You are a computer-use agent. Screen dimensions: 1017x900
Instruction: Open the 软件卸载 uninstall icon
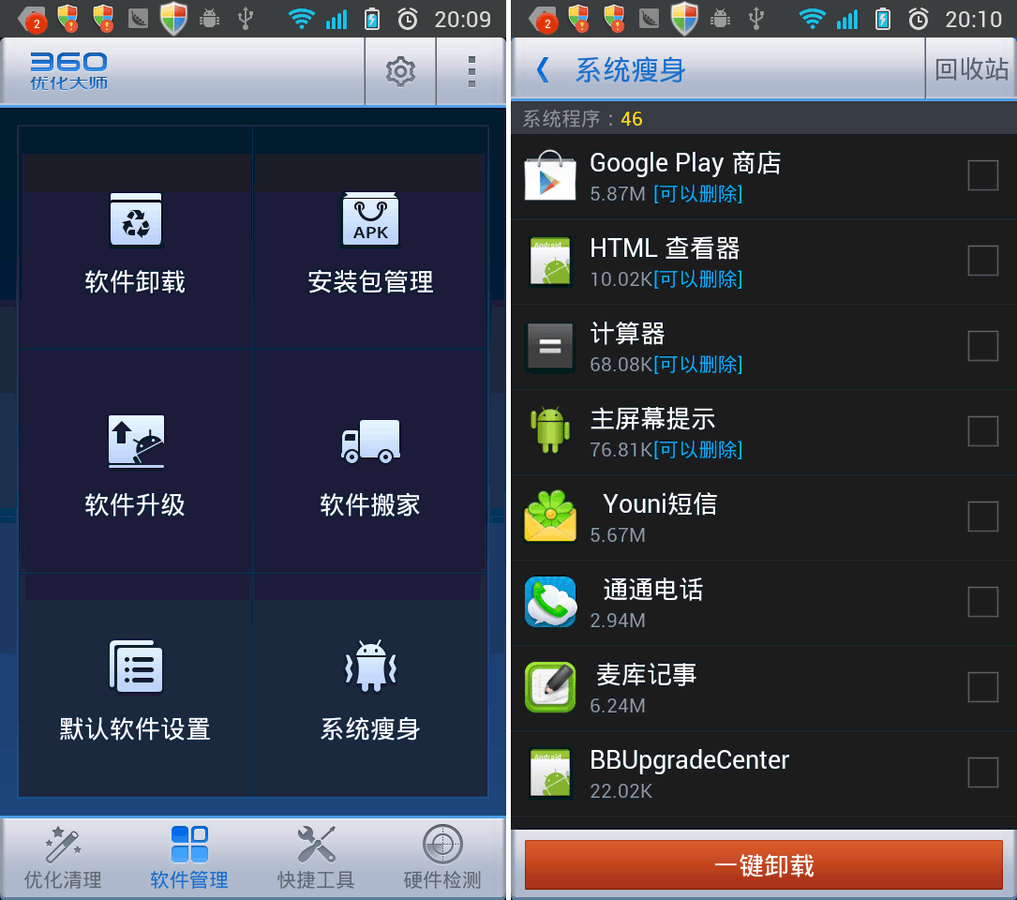click(136, 220)
